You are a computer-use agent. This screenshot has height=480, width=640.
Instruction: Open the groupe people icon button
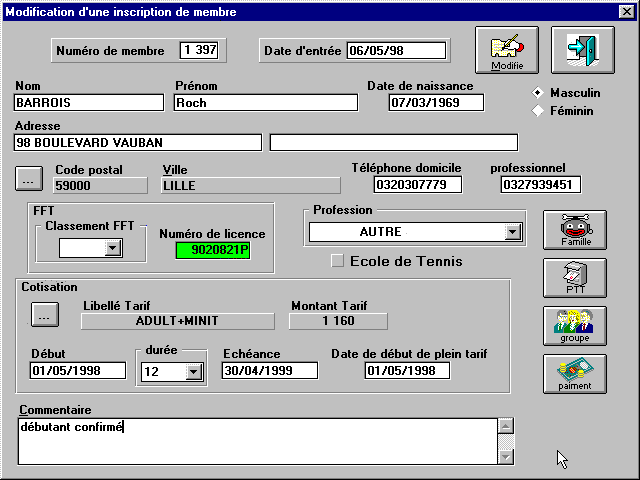click(x=575, y=326)
